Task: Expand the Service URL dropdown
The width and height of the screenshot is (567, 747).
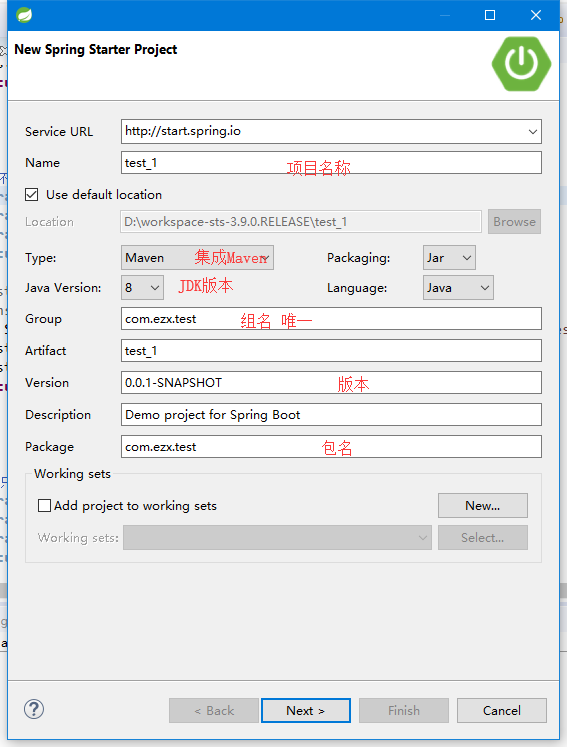Action: pyautogui.click(x=533, y=131)
